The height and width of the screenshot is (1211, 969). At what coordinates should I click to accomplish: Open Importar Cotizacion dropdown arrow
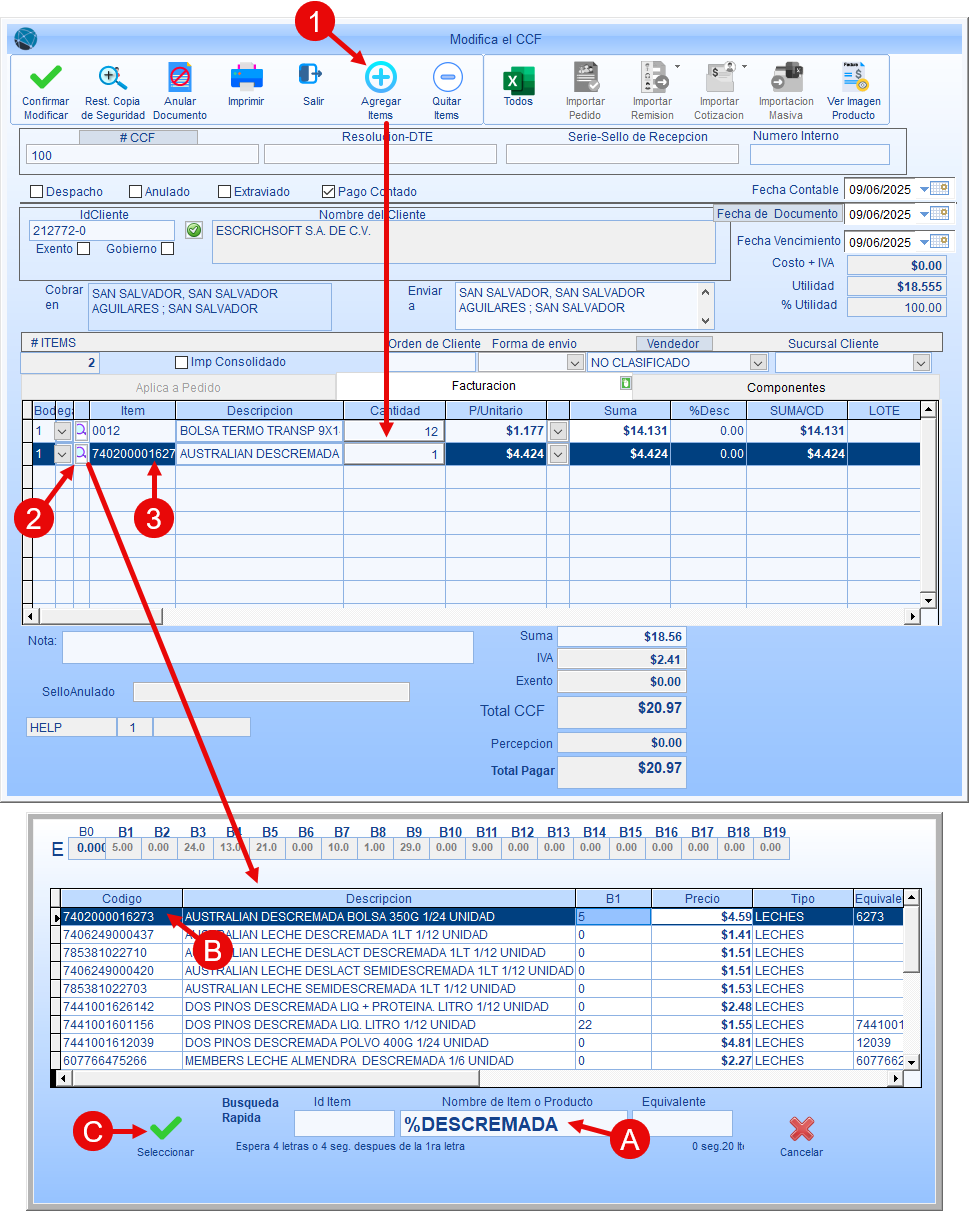point(744,67)
